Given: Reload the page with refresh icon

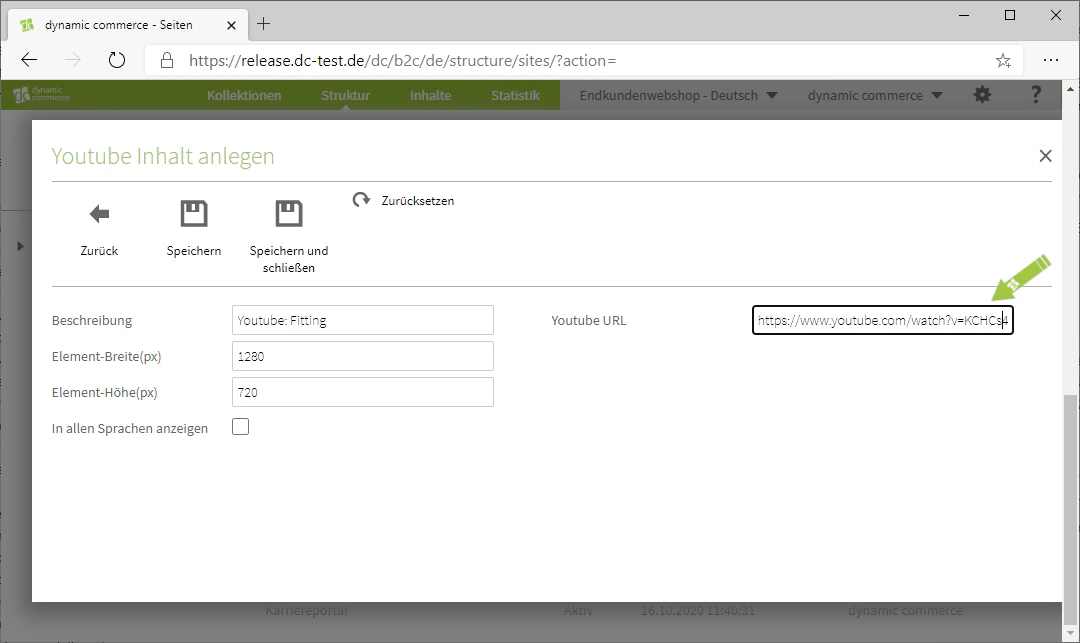Looking at the screenshot, I should (x=117, y=61).
